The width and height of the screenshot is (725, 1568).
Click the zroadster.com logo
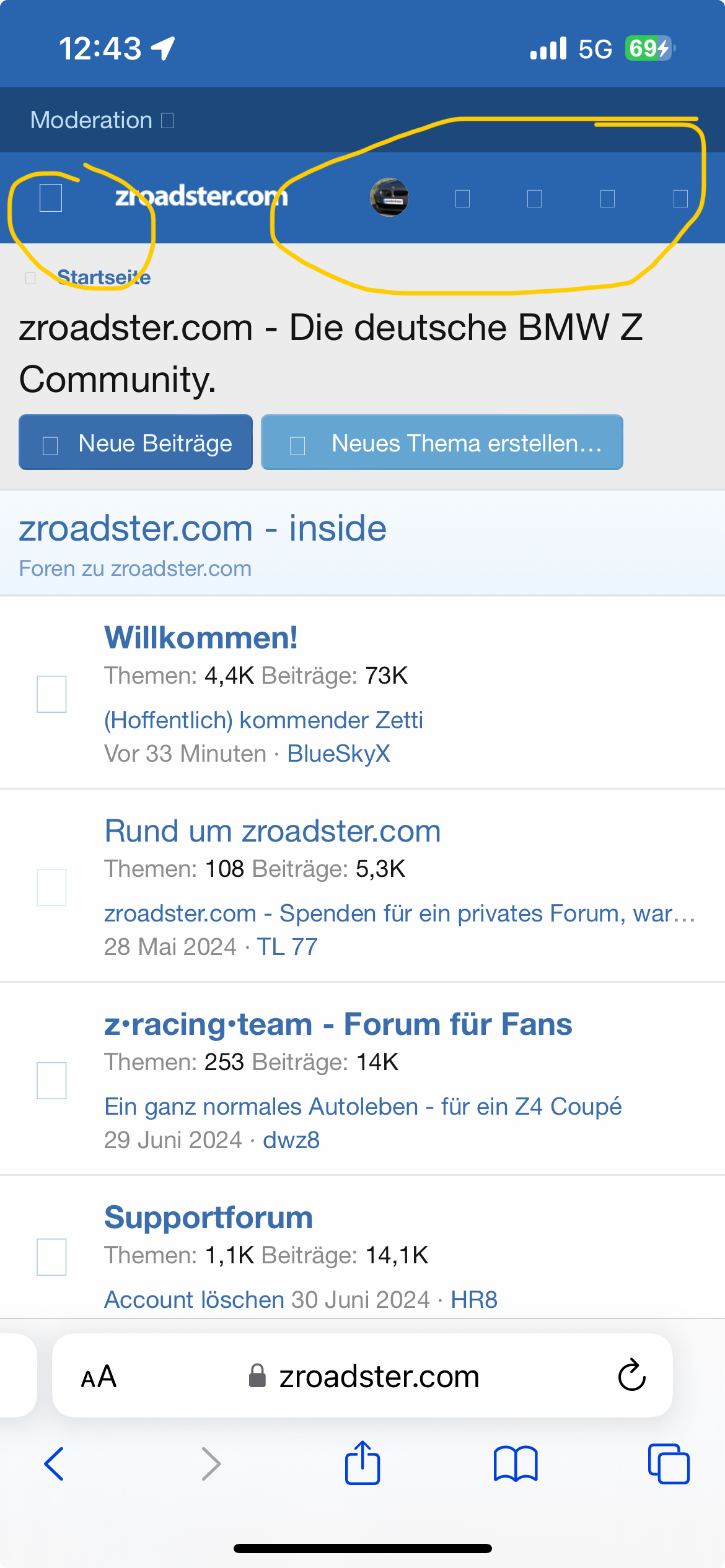coord(201,197)
